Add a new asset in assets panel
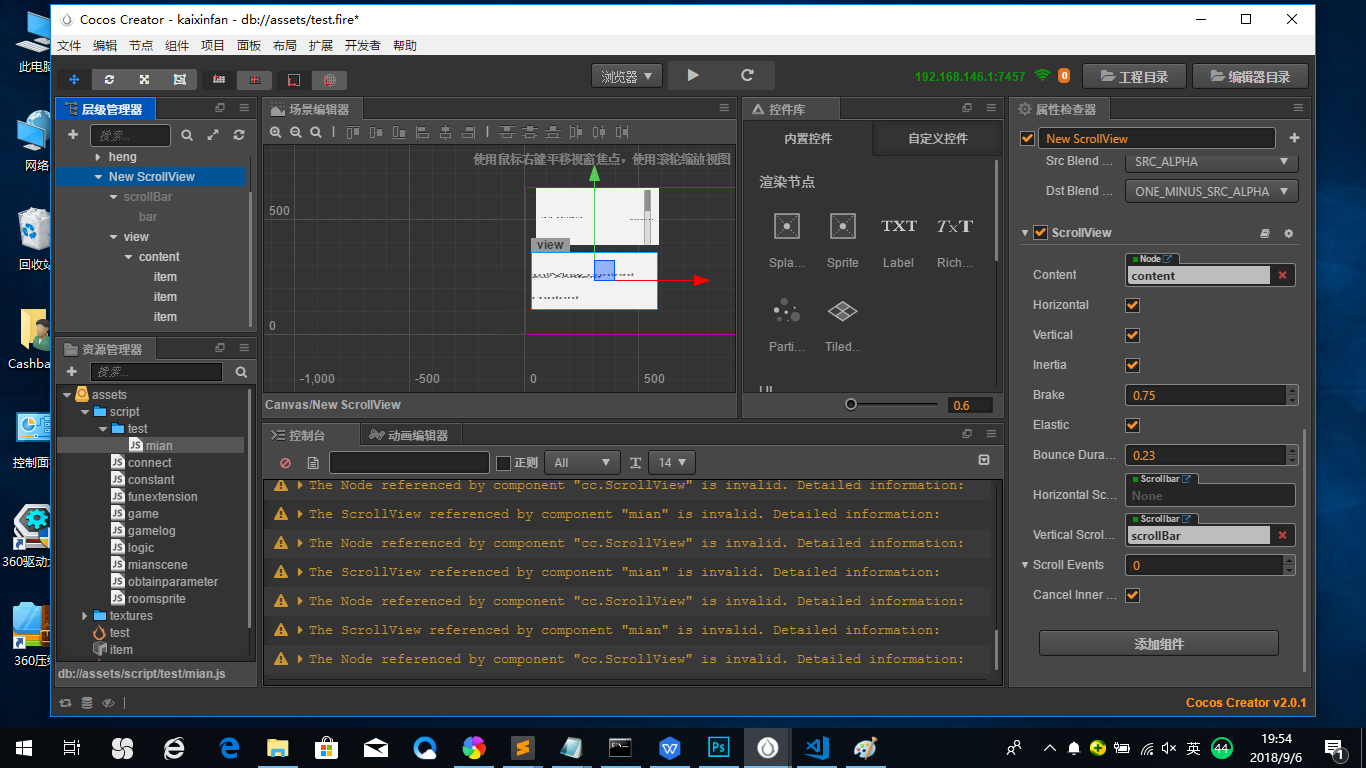The width and height of the screenshot is (1366, 768). (x=72, y=372)
